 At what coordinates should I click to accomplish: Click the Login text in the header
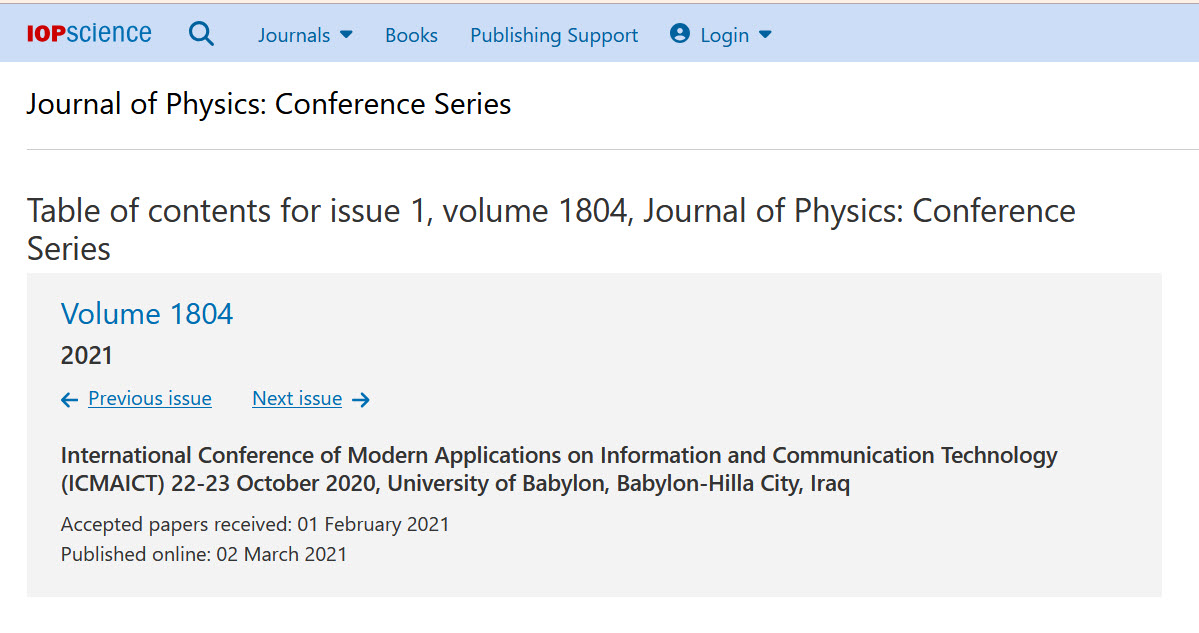point(725,35)
